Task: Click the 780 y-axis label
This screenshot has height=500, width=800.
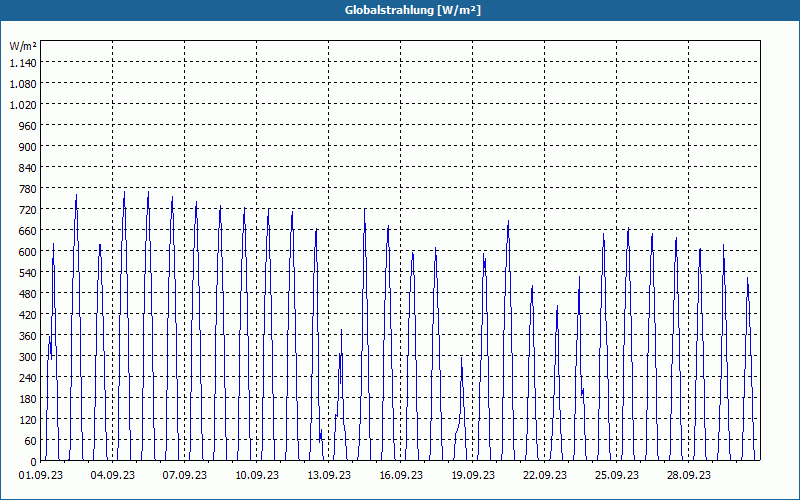Action: (x=28, y=189)
